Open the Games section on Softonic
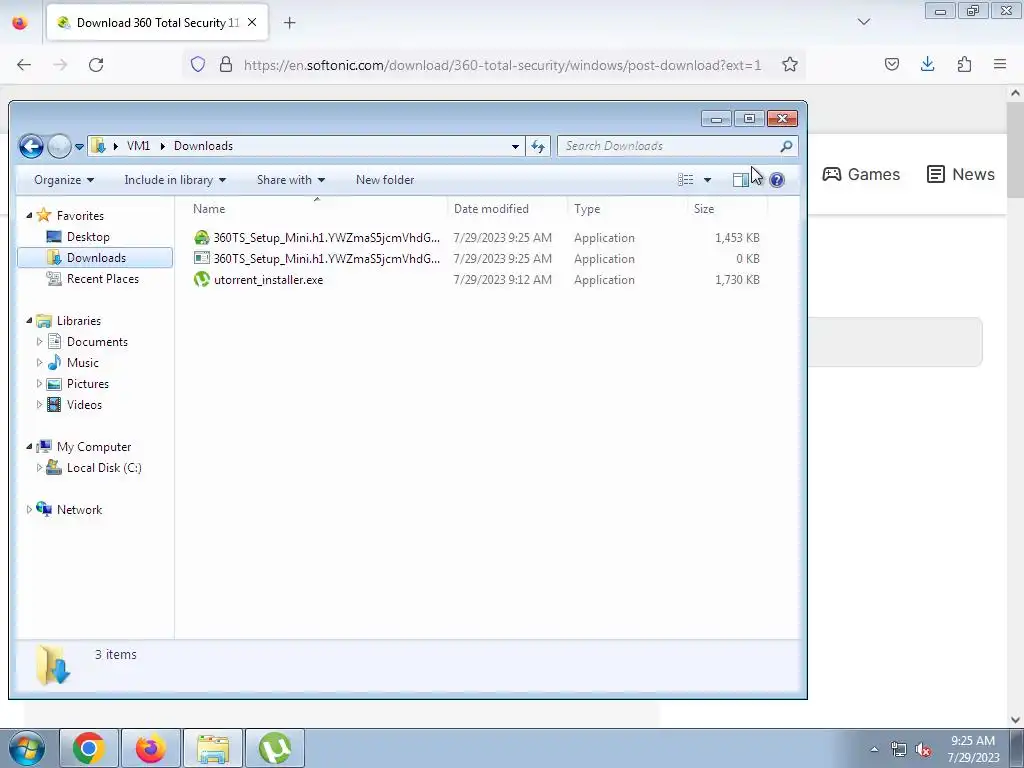This screenshot has width=1024, height=768. pyautogui.click(x=861, y=174)
